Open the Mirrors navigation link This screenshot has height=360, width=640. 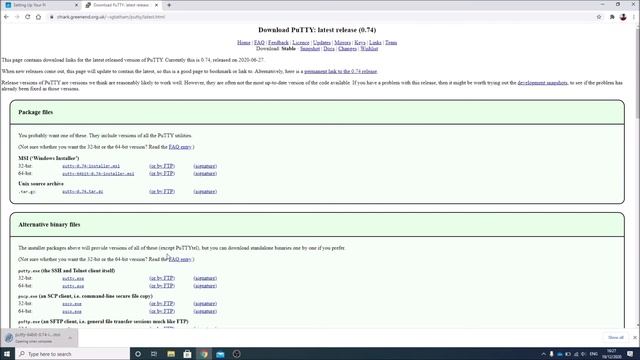point(342,42)
